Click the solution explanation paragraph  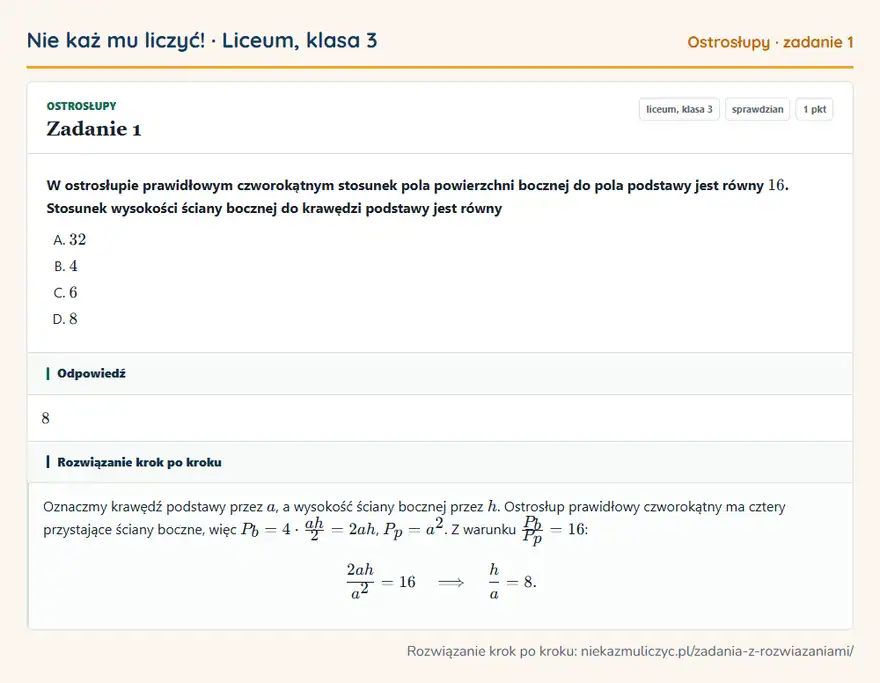tap(414, 519)
